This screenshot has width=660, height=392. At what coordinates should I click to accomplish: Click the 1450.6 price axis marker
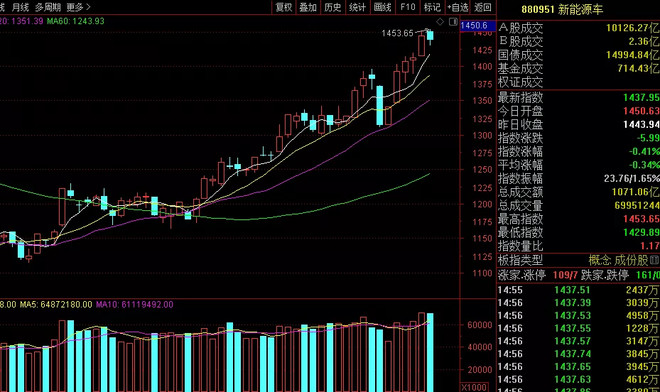coord(474,26)
